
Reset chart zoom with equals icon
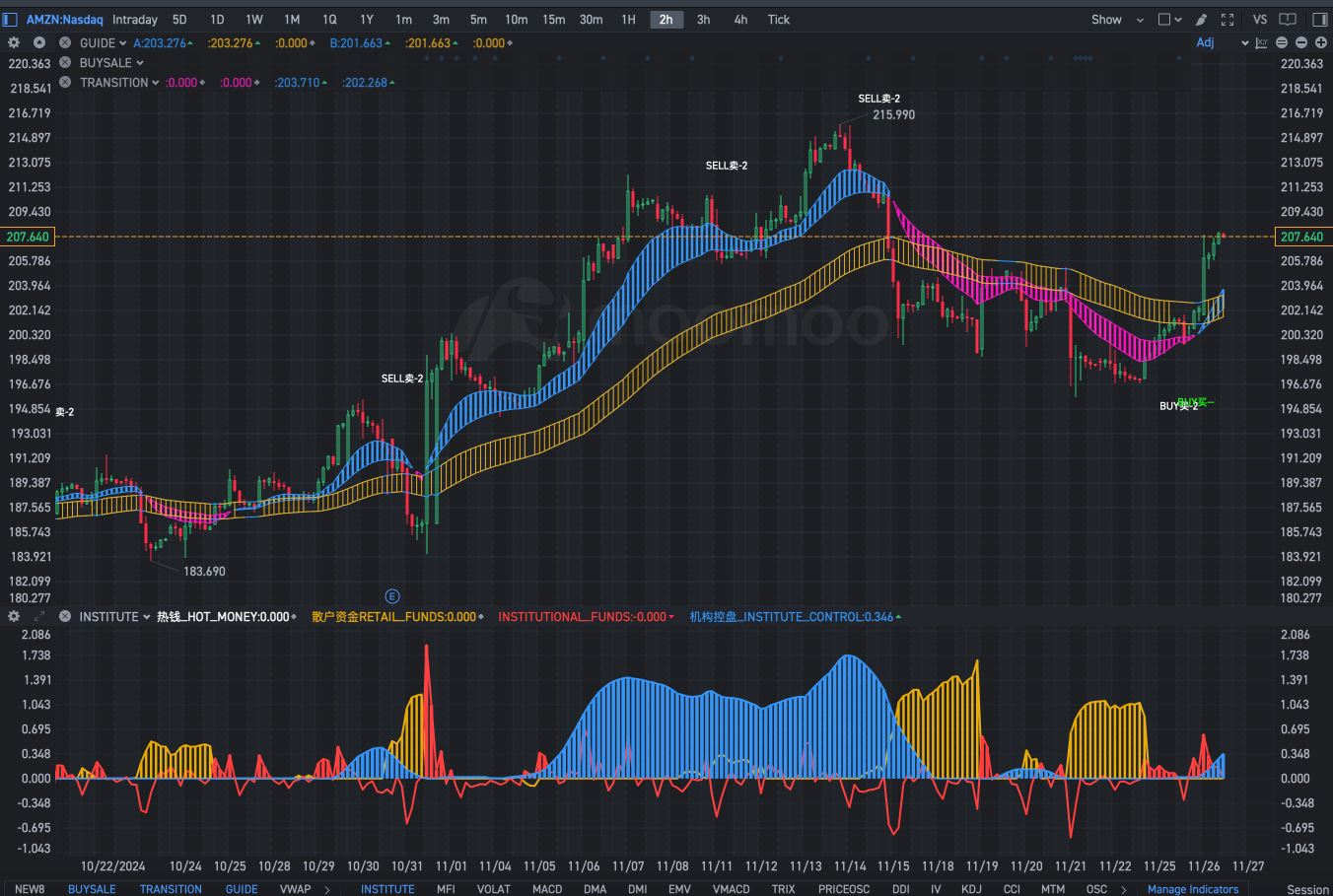click(1282, 42)
